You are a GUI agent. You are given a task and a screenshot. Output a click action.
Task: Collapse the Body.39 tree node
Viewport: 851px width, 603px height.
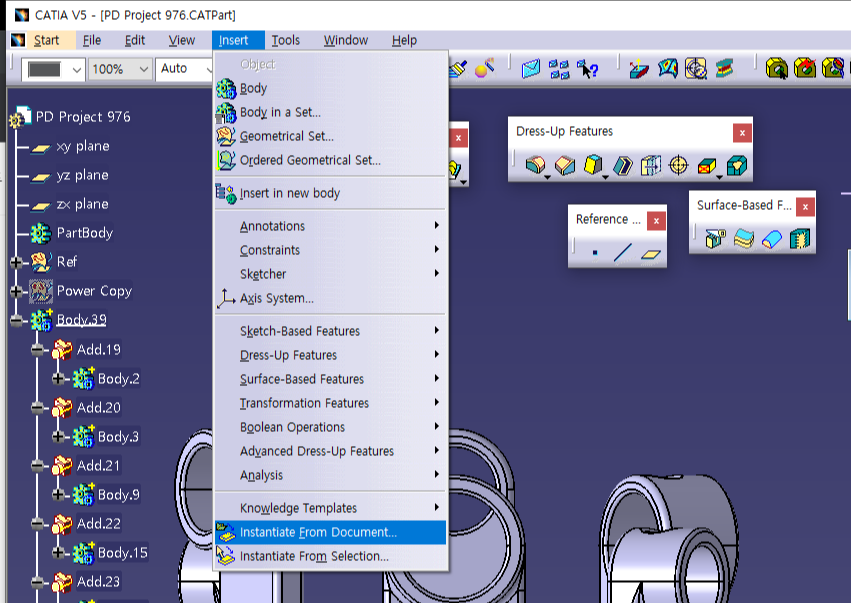[x=16, y=320]
